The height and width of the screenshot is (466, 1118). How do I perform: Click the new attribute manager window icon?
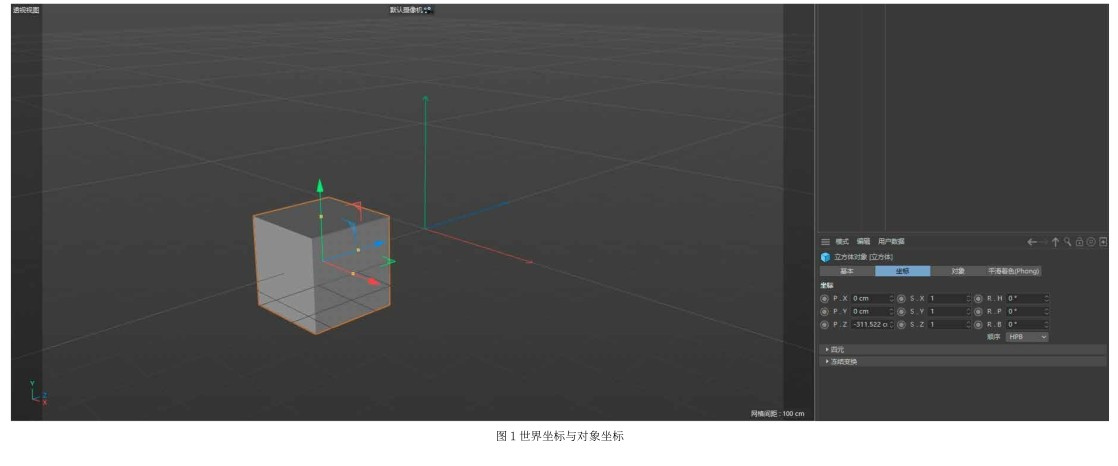[1103, 242]
